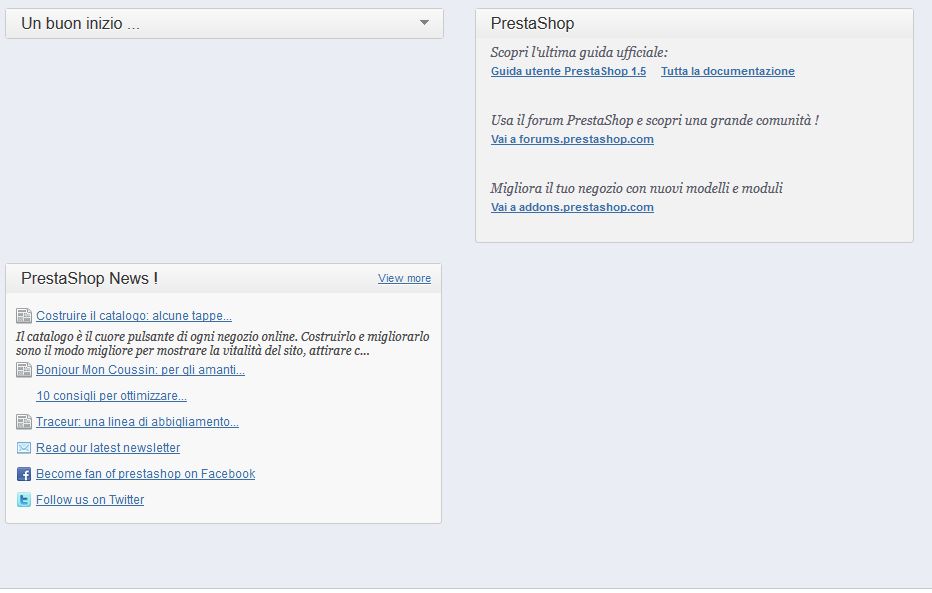Viewport: 932px width, 593px height.
Task: Click 'Follow us on Twitter' link
Action: tap(90, 500)
